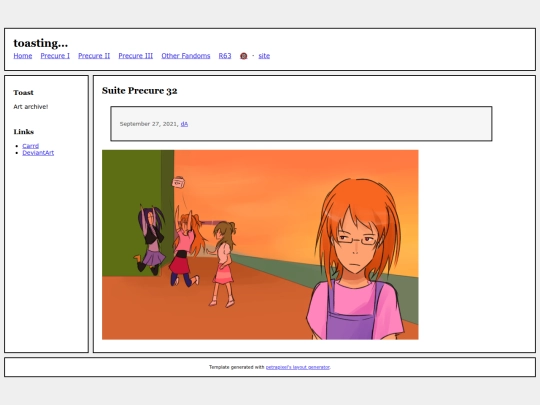Click the 'Art archive!' sidebar text
This screenshot has width=540, height=405.
(31, 107)
